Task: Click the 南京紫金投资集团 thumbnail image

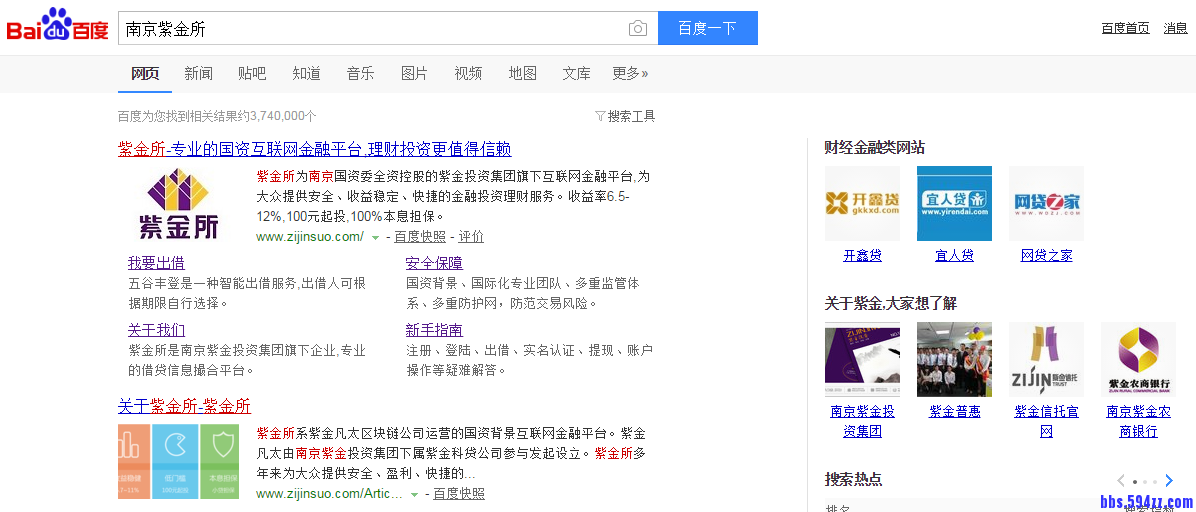Action: (862, 359)
